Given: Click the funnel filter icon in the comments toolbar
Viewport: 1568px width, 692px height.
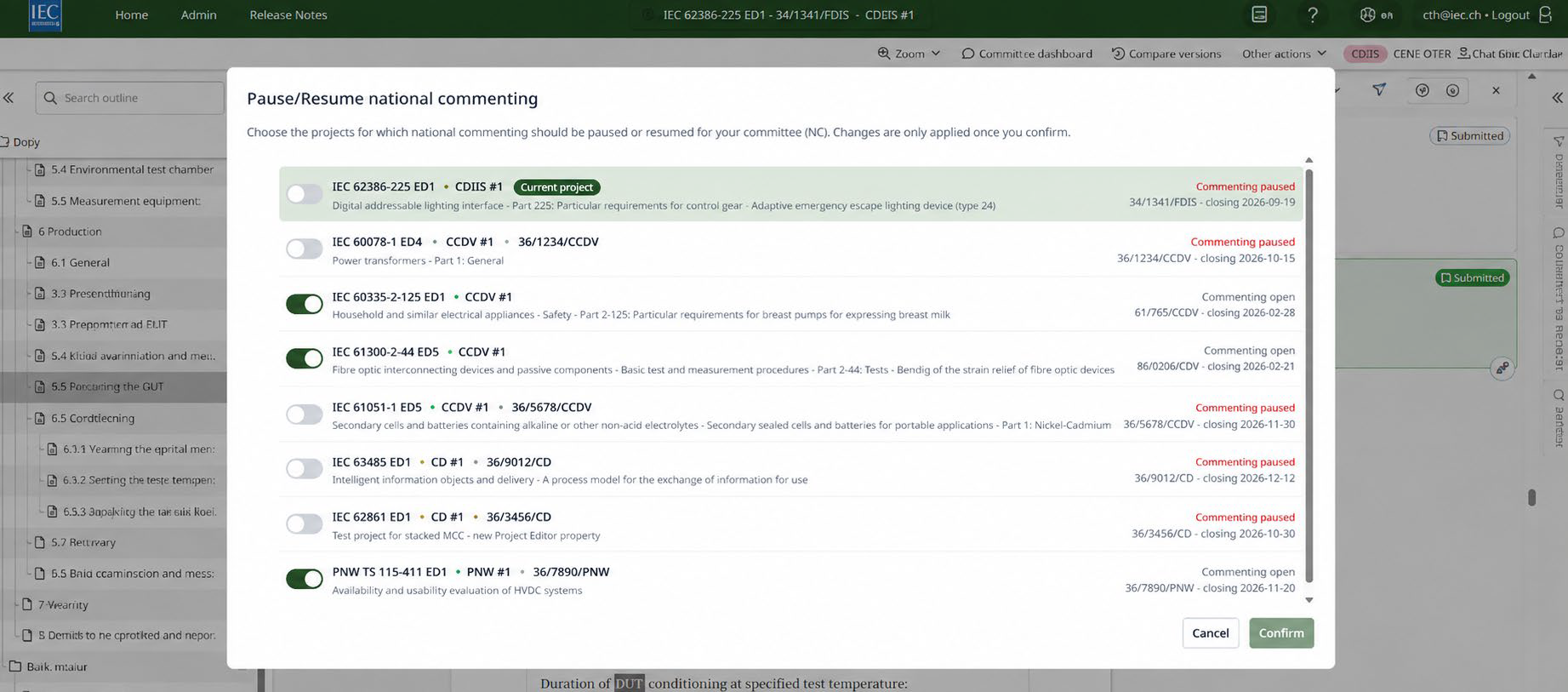Looking at the screenshot, I should tap(1379, 90).
